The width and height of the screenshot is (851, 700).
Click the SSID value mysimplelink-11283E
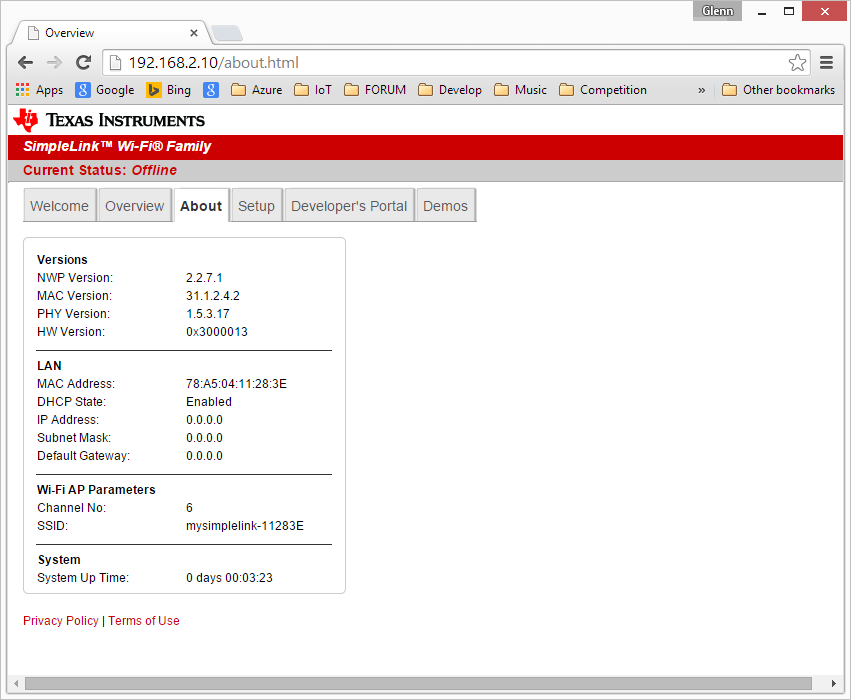coord(245,526)
